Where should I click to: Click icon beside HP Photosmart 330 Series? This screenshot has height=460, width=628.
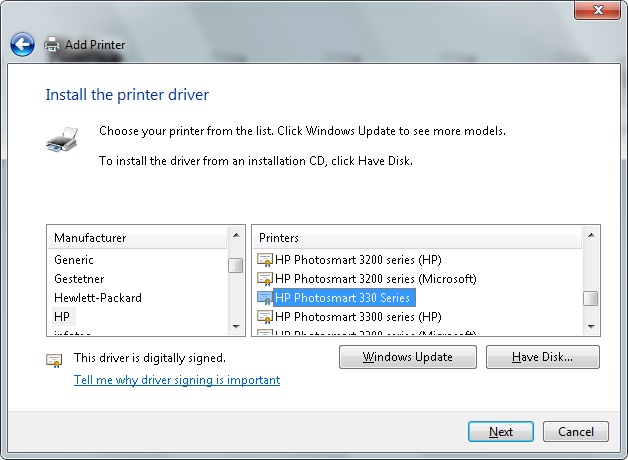(265, 298)
